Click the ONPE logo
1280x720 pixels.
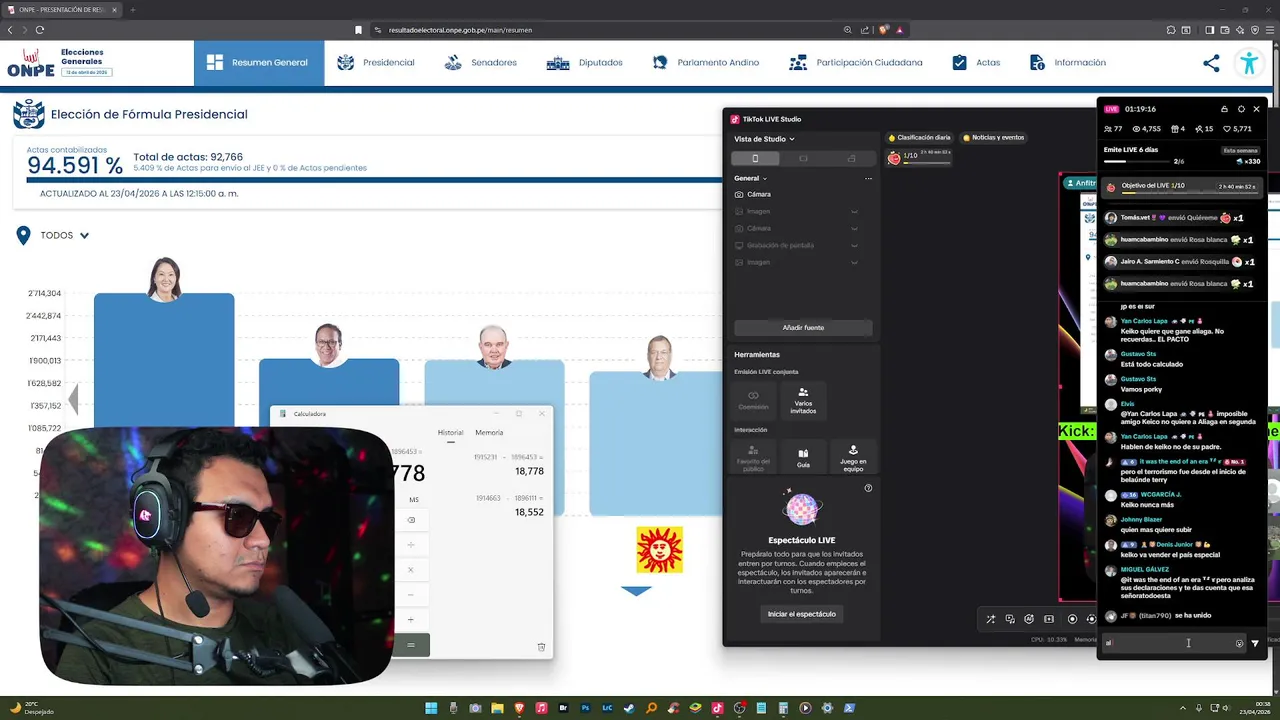(31, 63)
